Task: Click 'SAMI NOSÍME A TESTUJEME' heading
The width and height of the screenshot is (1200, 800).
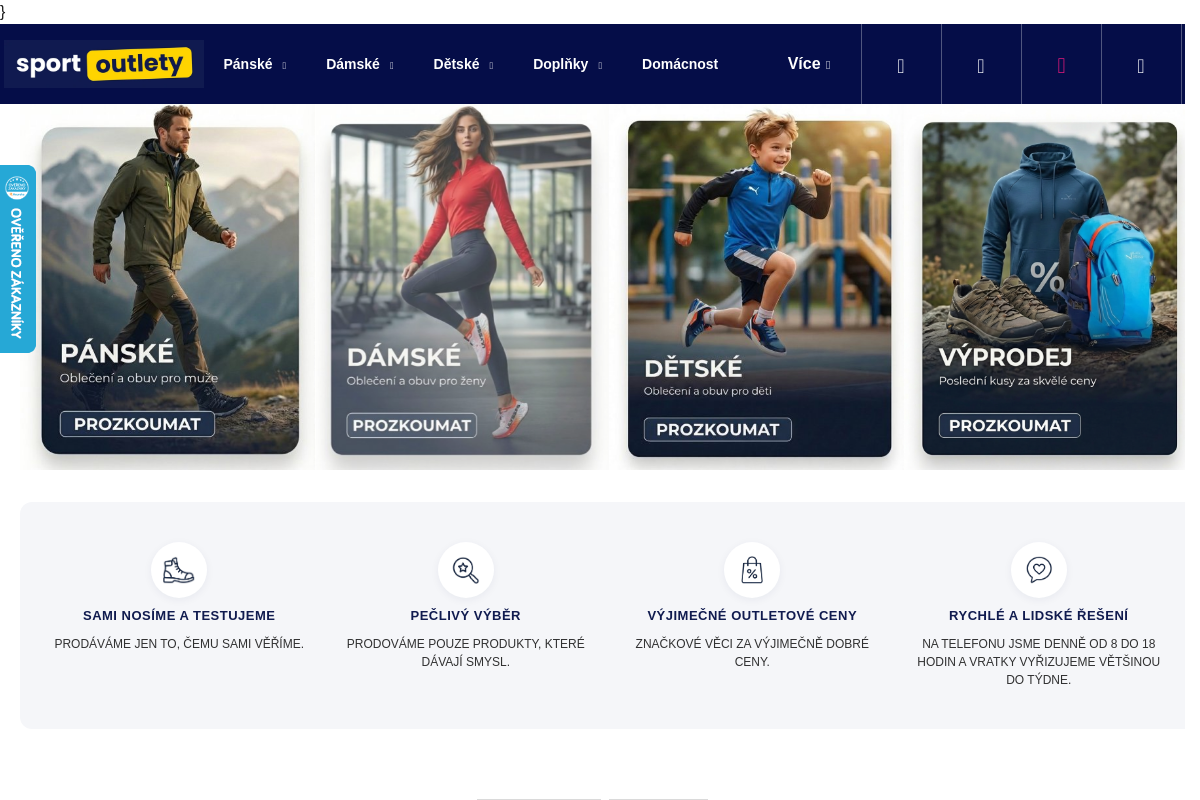Action: [x=179, y=616]
